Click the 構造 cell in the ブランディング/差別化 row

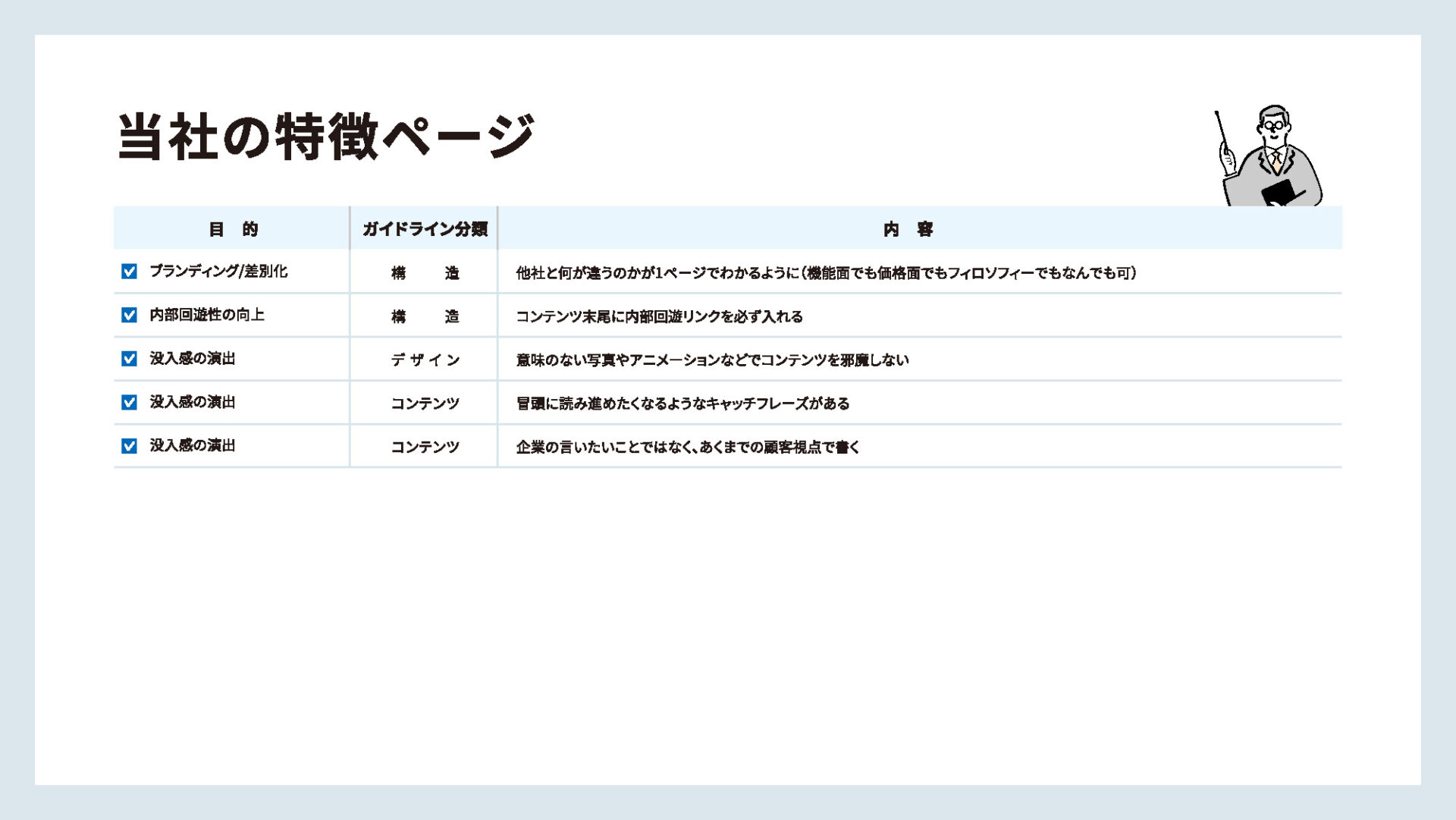point(425,273)
